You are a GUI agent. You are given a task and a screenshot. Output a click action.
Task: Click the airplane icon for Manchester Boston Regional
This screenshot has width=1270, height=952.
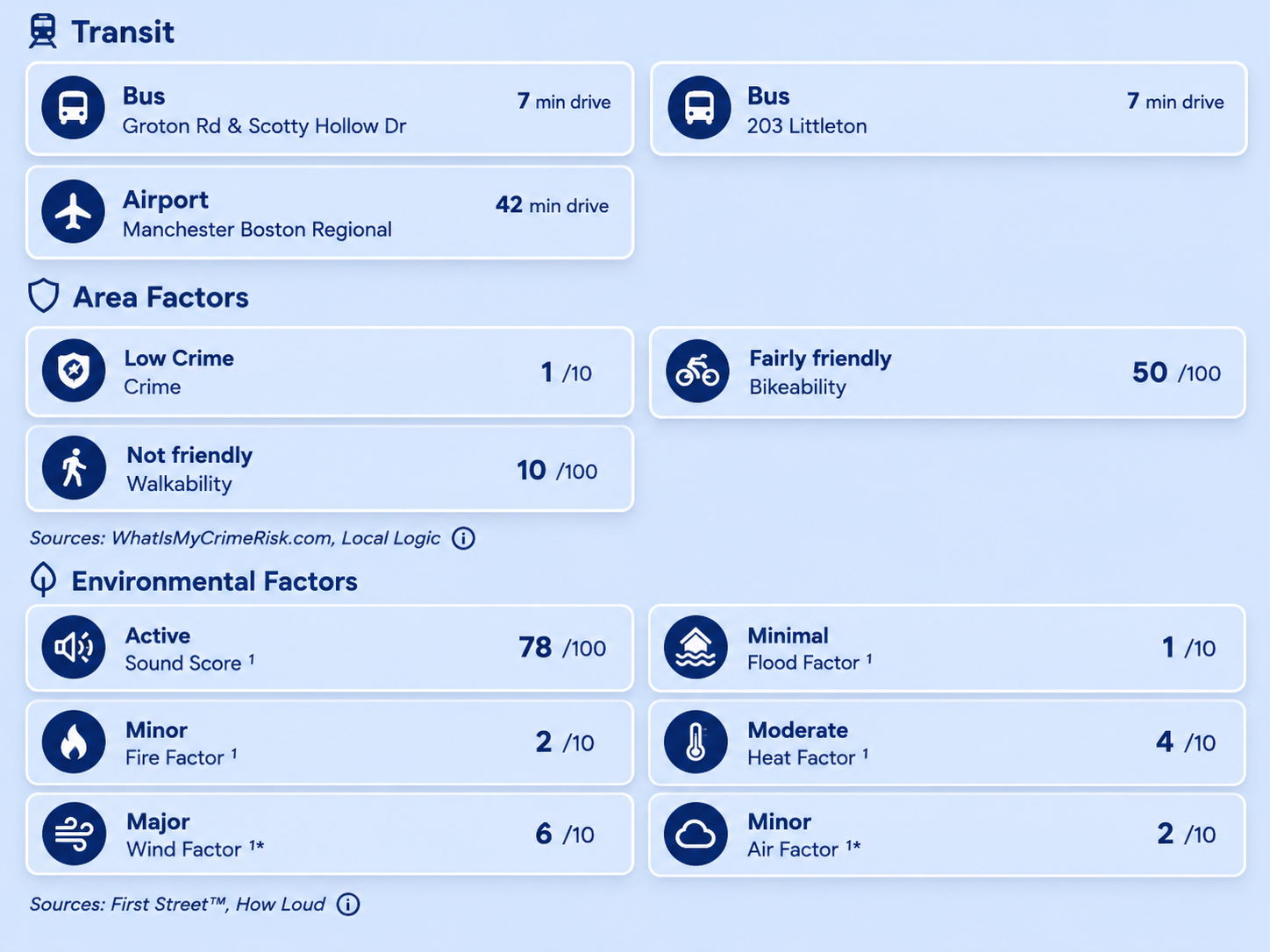coord(74,211)
